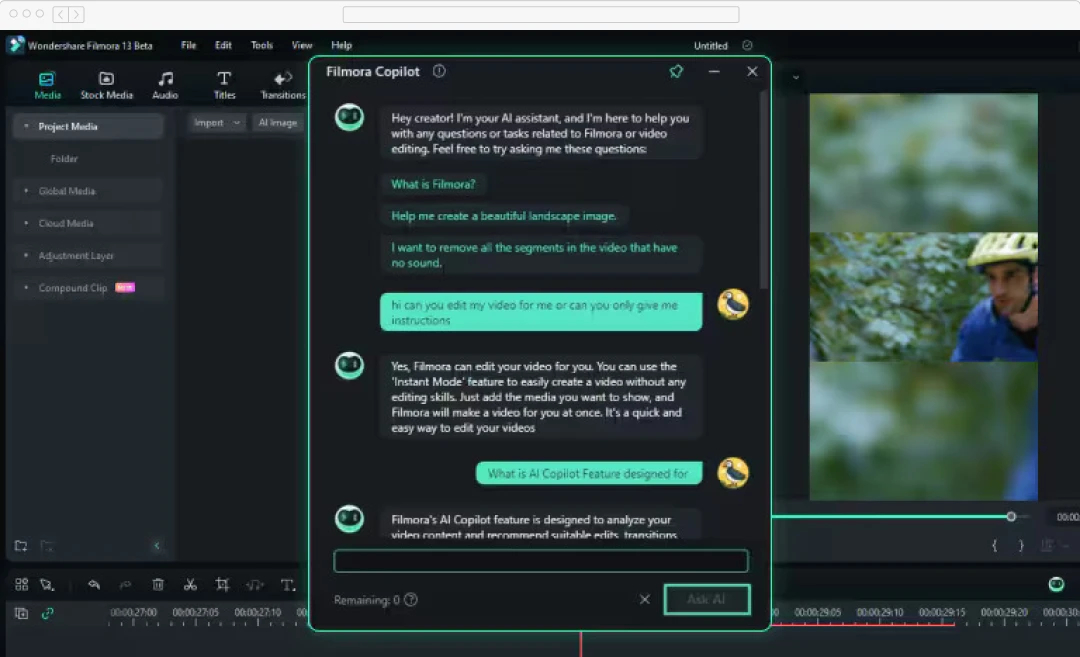Click the browser address bar
1080x657 pixels.
point(541,14)
